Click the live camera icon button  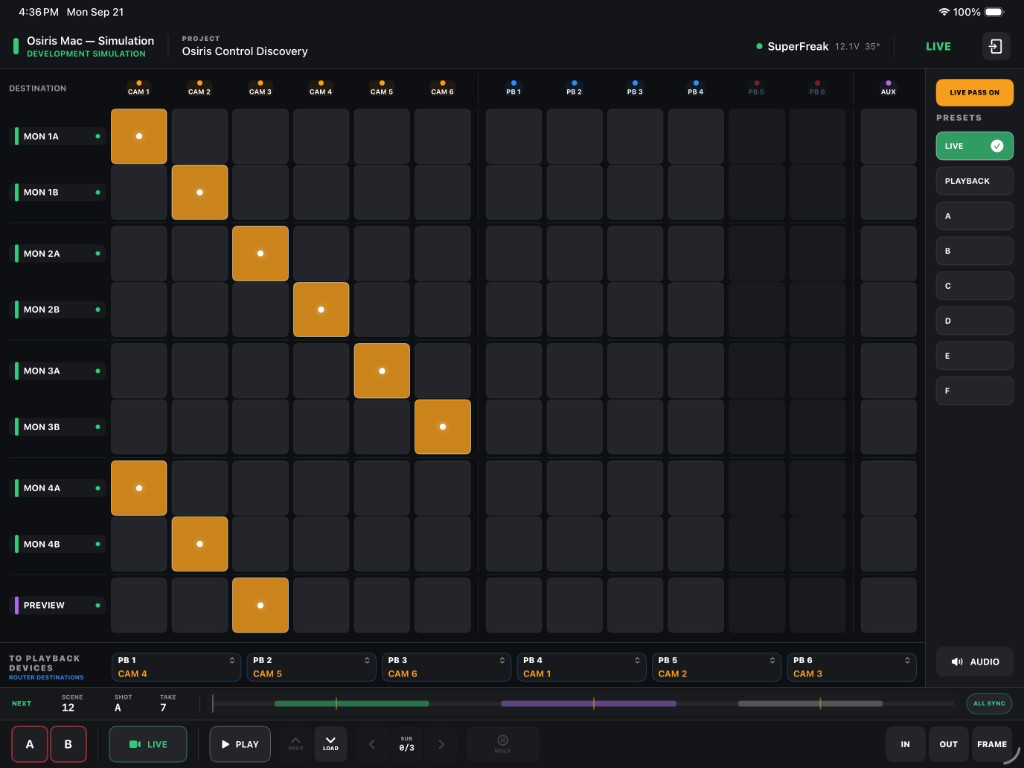(x=148, y=744)
